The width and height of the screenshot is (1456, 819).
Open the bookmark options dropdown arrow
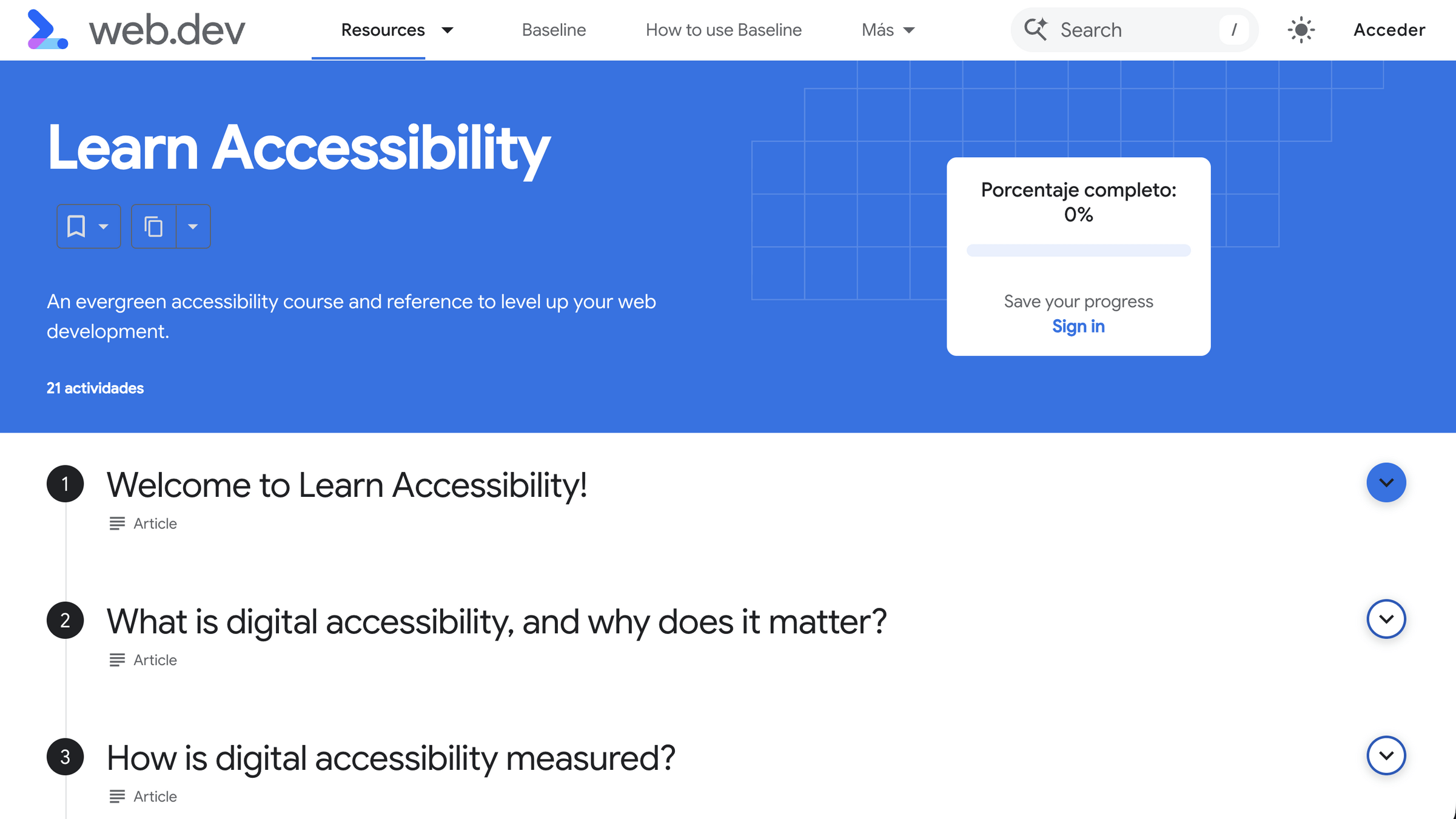point(104,226)
